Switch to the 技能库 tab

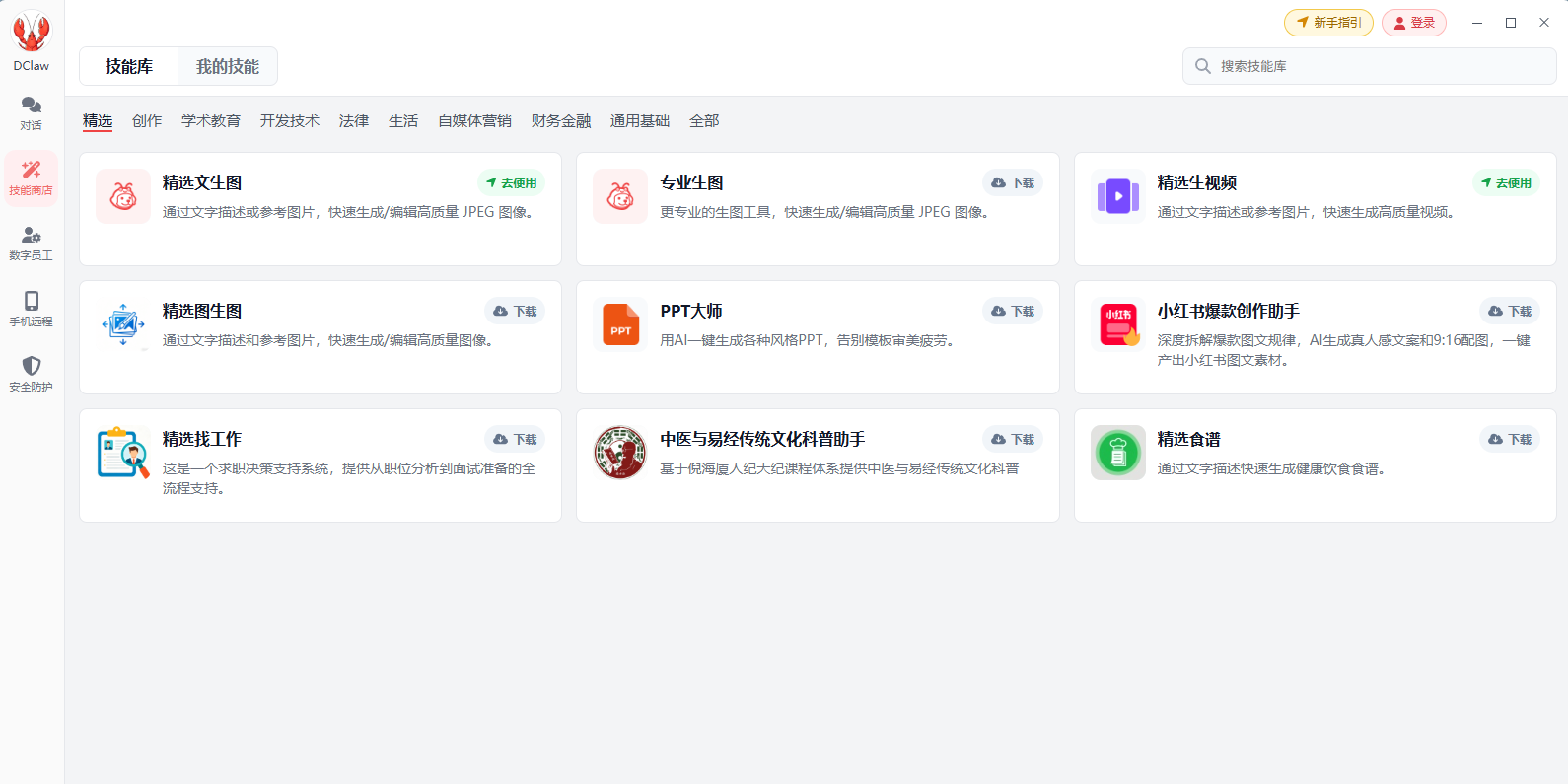pyautogui.click(x=129, y=66)
